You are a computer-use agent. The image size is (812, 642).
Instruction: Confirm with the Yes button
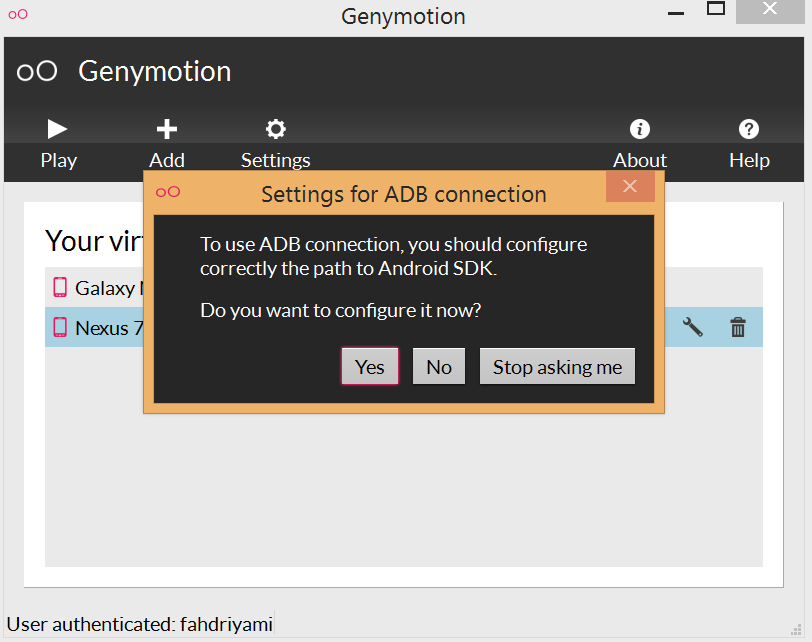[x=369, y=367]
